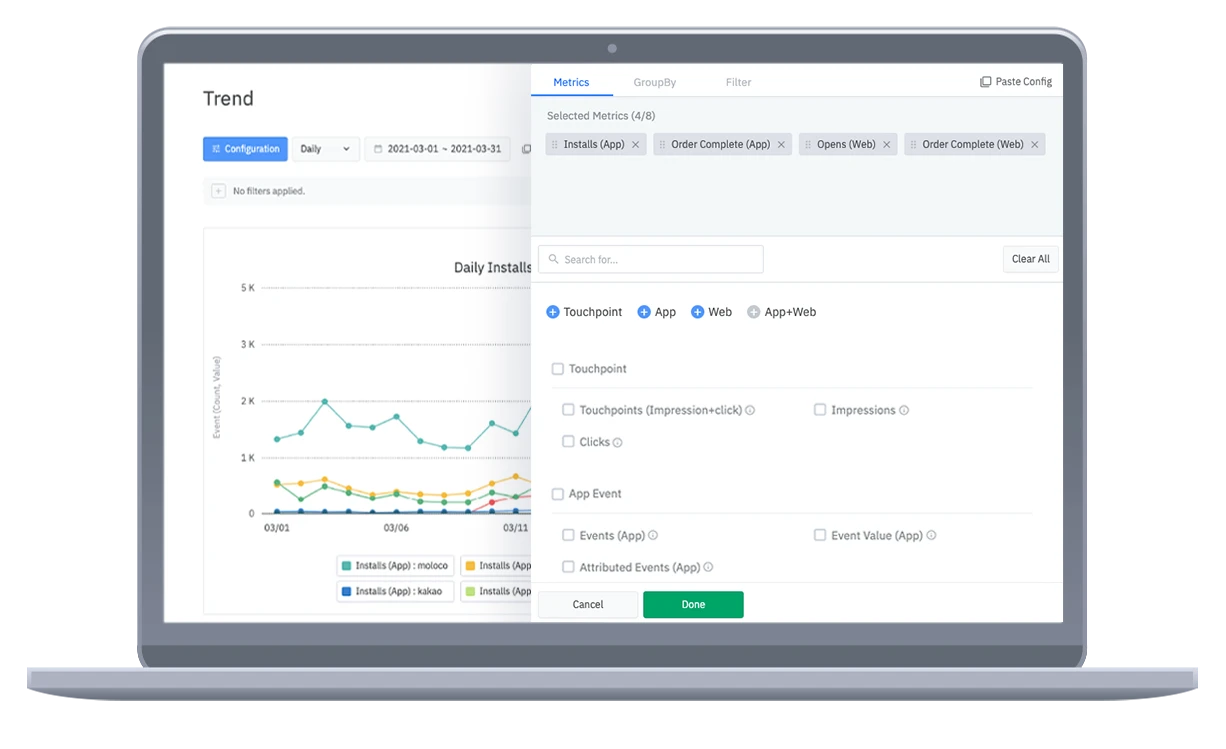Click the moloco legend color swatch

(347, 566)
